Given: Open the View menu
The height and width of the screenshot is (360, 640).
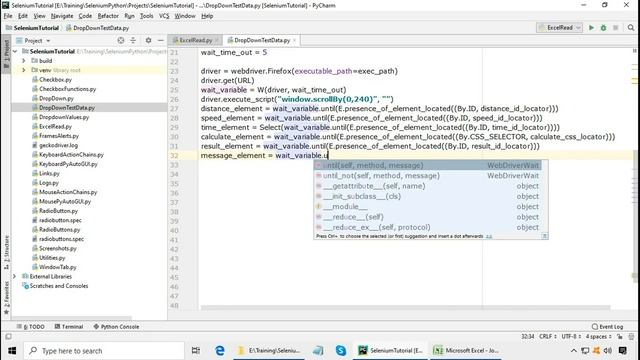Looking at the screenshot, I should [39, 16].
